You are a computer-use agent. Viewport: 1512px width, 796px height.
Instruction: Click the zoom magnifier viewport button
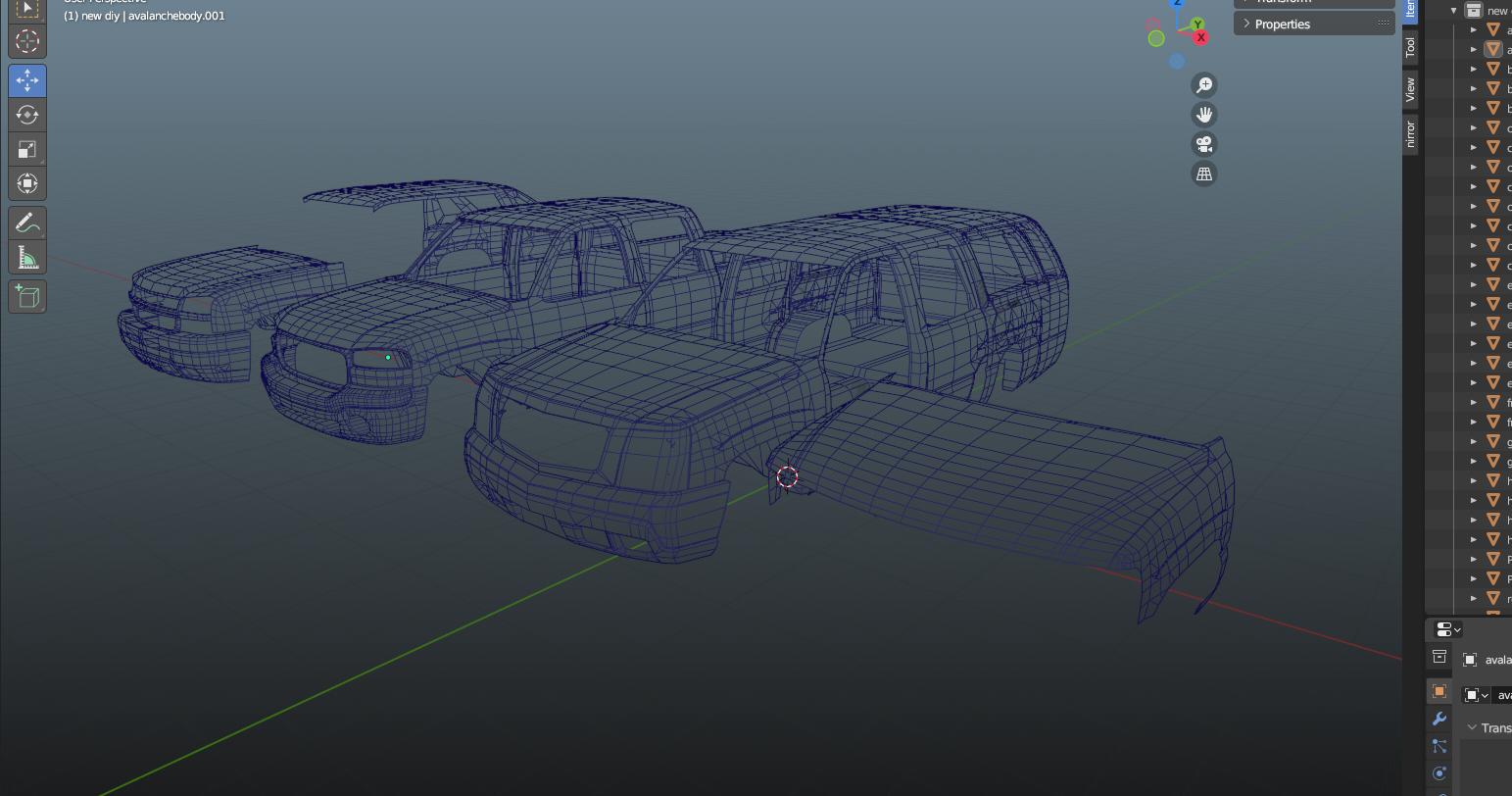pyautogui.click(x=1204, y=85)
